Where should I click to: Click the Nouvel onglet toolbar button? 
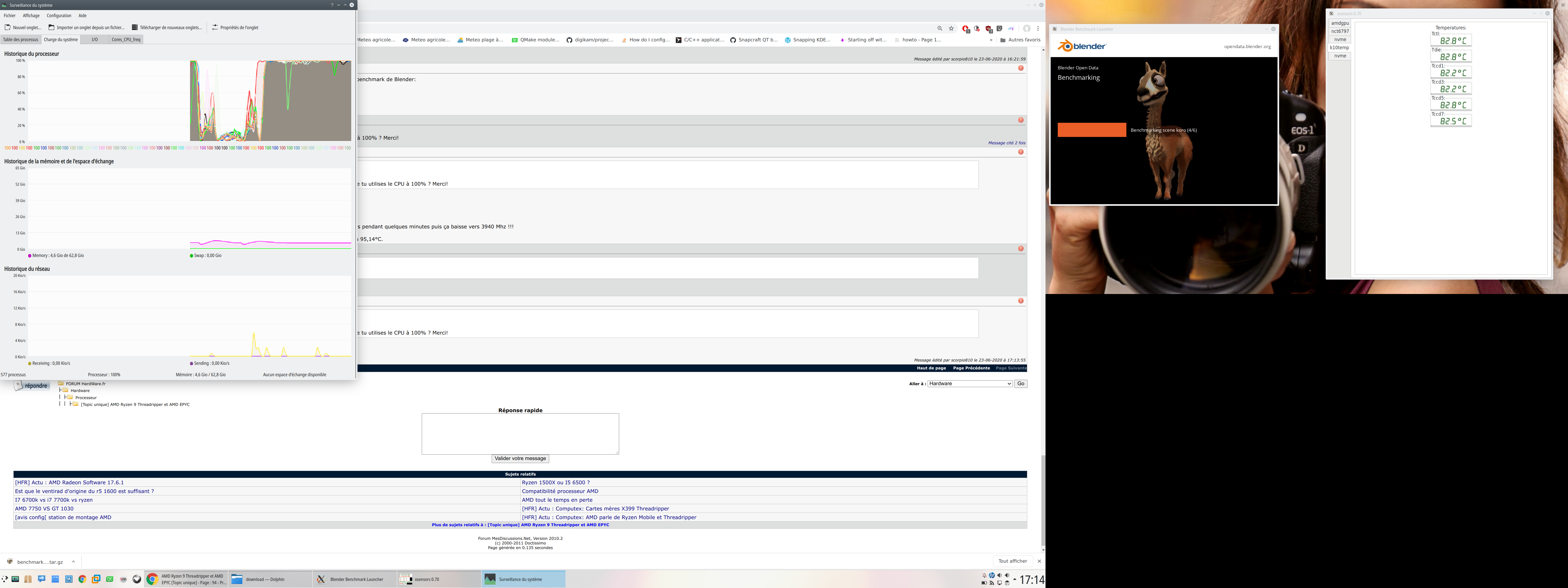click(x=23, y=27)
